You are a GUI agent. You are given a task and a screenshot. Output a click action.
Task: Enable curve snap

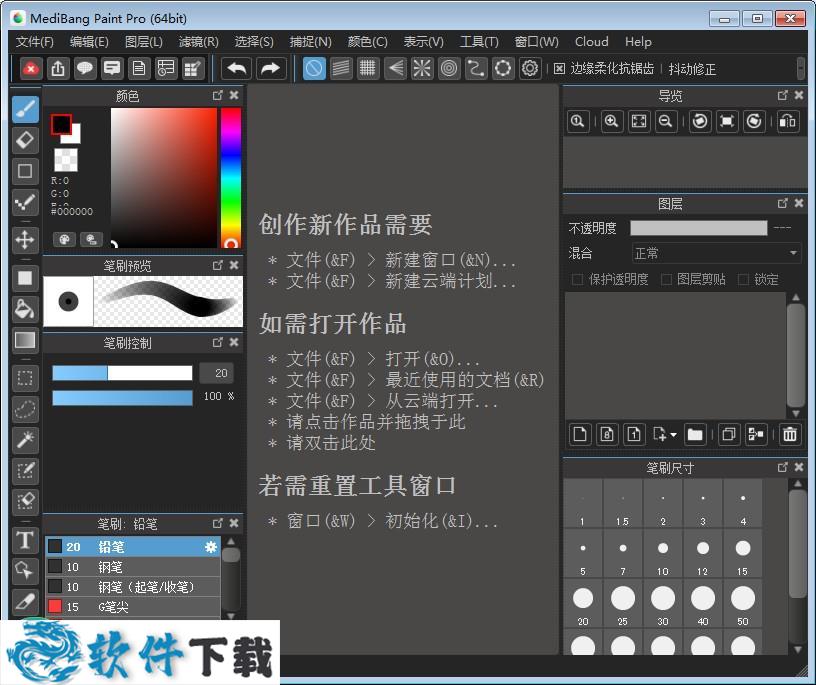point(476,68)
